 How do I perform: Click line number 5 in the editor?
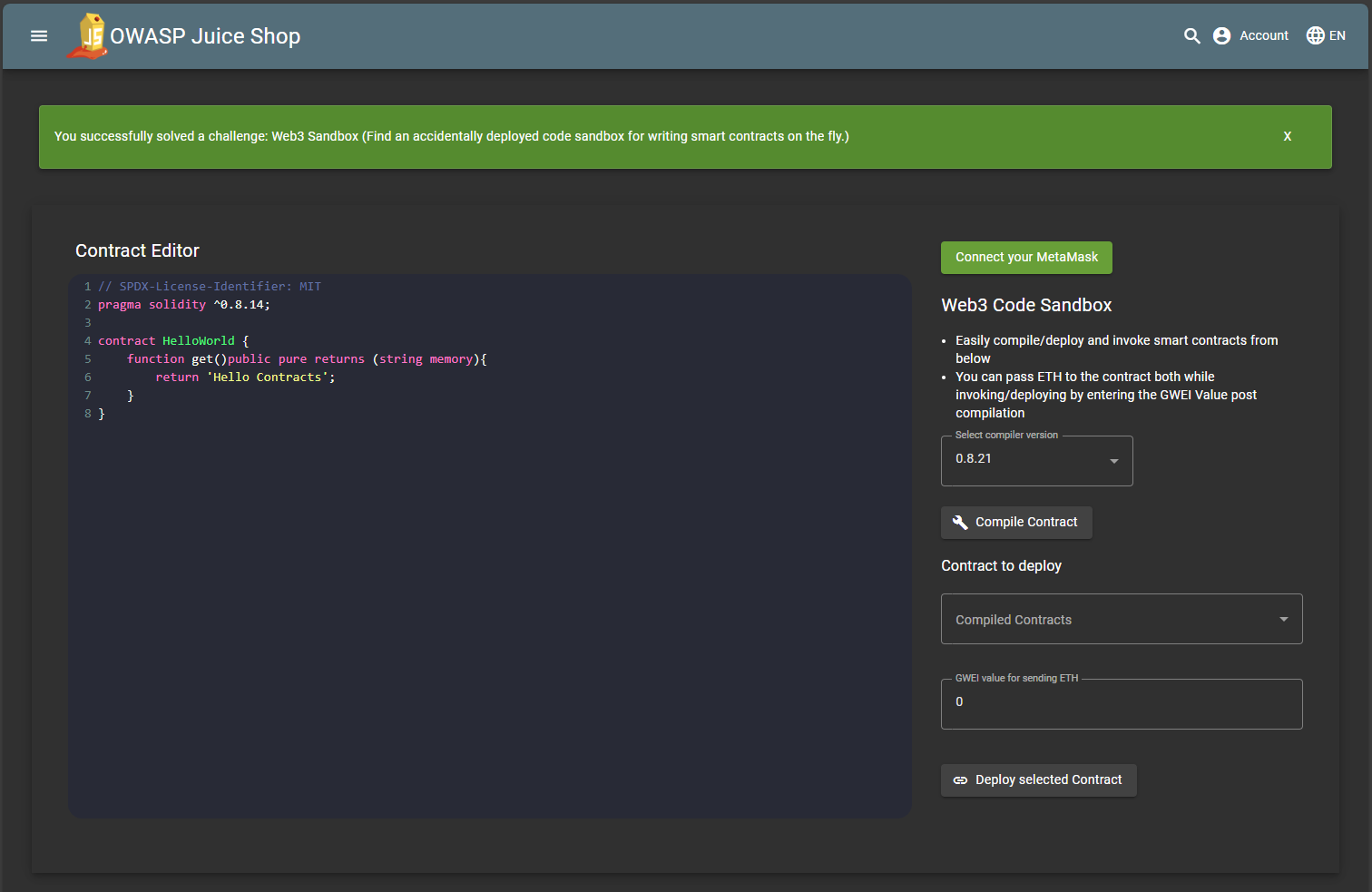(88, 358)
